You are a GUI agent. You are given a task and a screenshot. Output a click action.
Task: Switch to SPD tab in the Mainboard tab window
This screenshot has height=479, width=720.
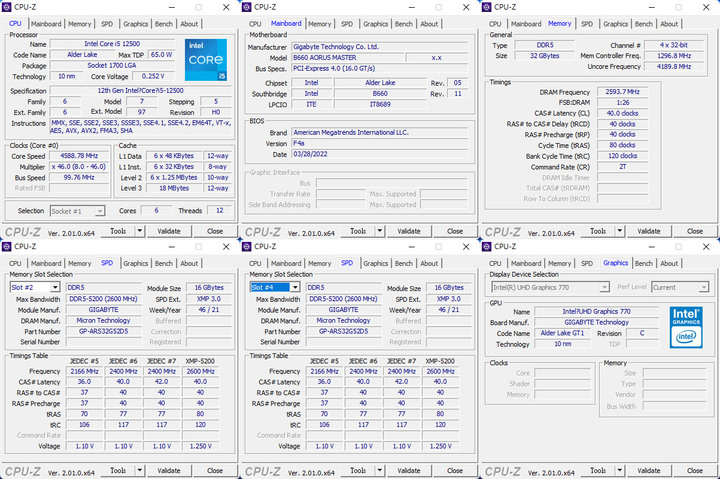(347, 24)
